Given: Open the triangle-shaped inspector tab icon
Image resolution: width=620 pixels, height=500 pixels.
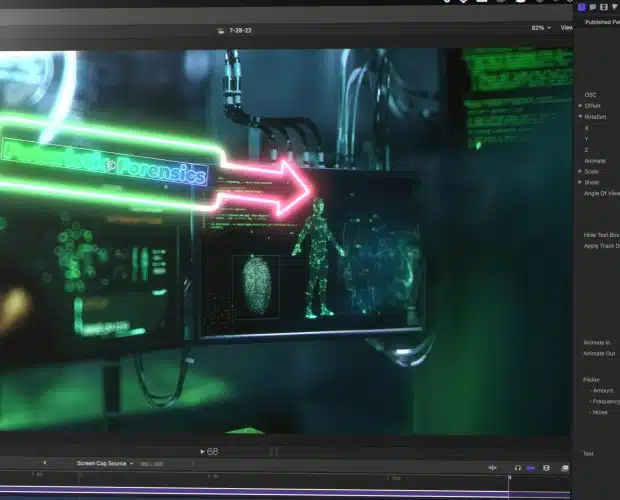Looking at the screenshot, I should [x=614, y=7].
